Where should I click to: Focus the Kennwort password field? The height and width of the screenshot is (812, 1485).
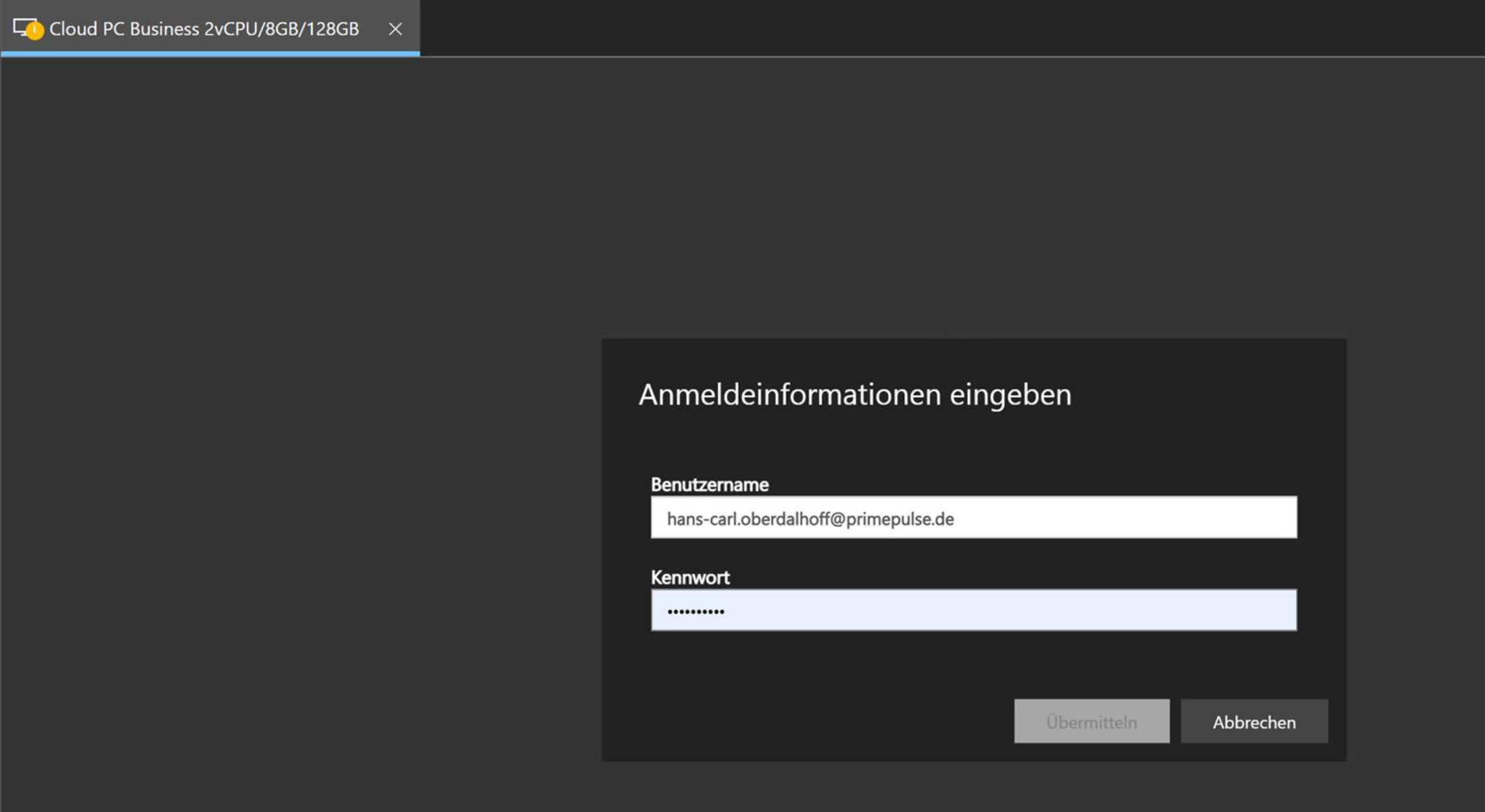(973, 610)
